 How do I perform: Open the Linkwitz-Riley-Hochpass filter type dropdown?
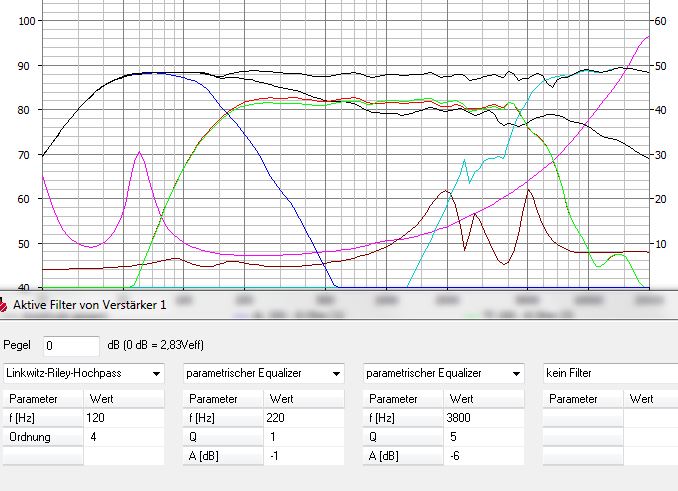pos(84,374)
